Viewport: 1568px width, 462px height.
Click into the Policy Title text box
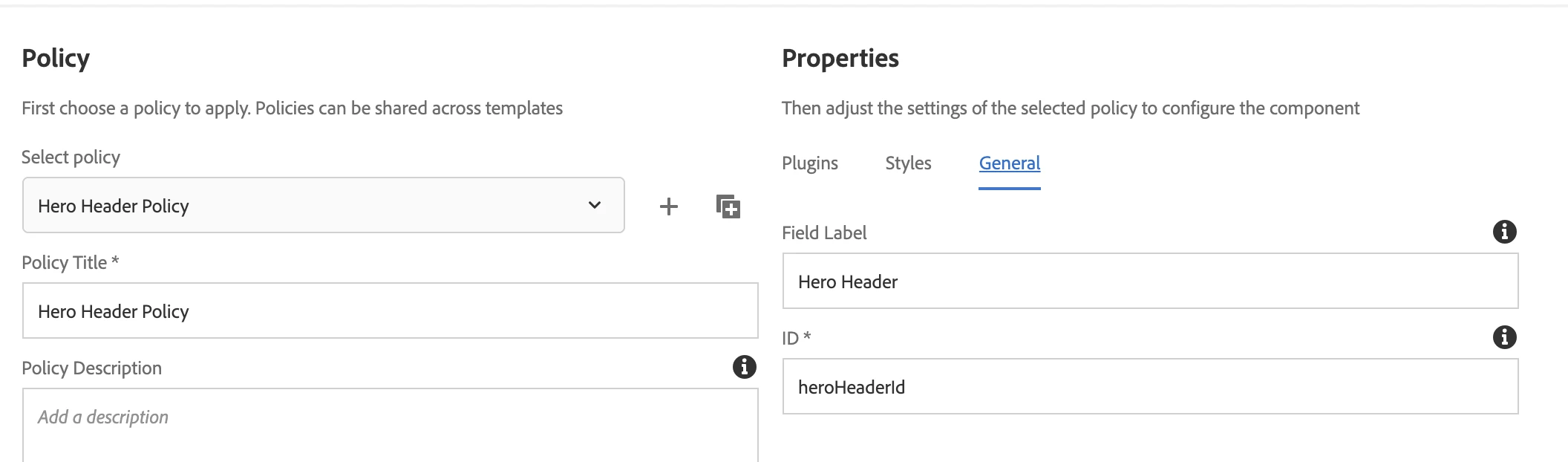click(x=390, y=310)
